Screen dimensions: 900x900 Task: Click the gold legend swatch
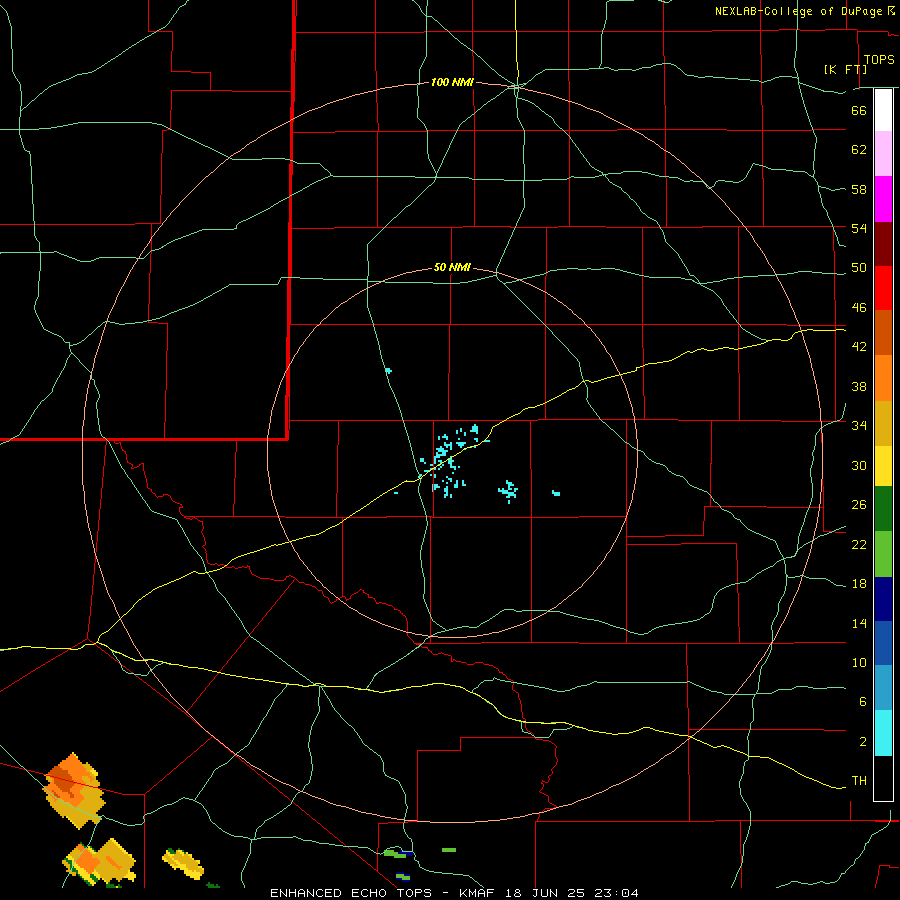pos(883,423)
